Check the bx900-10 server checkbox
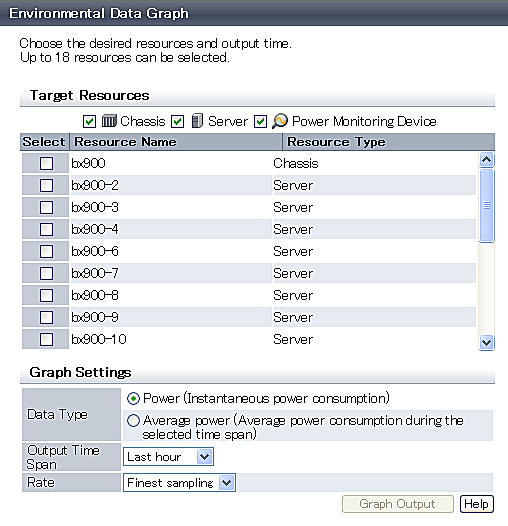This screenshot has height=526, width=508. point(46,339)
